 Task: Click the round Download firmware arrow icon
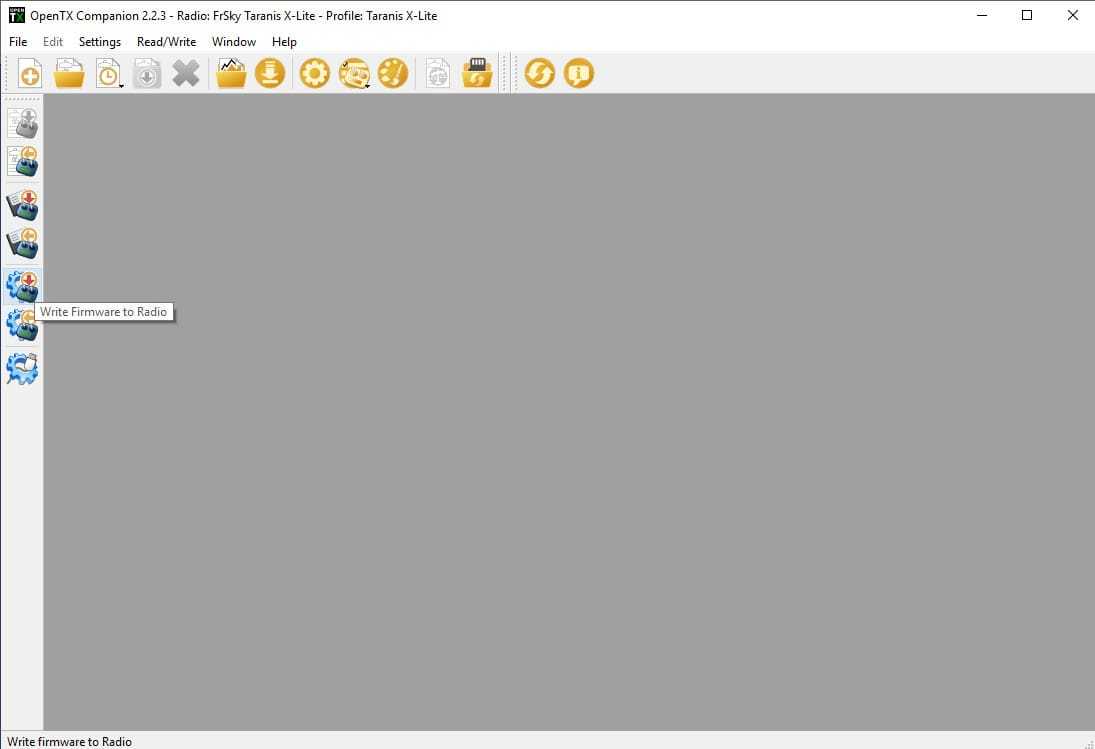pyautogui.click(x=270, y=73)
